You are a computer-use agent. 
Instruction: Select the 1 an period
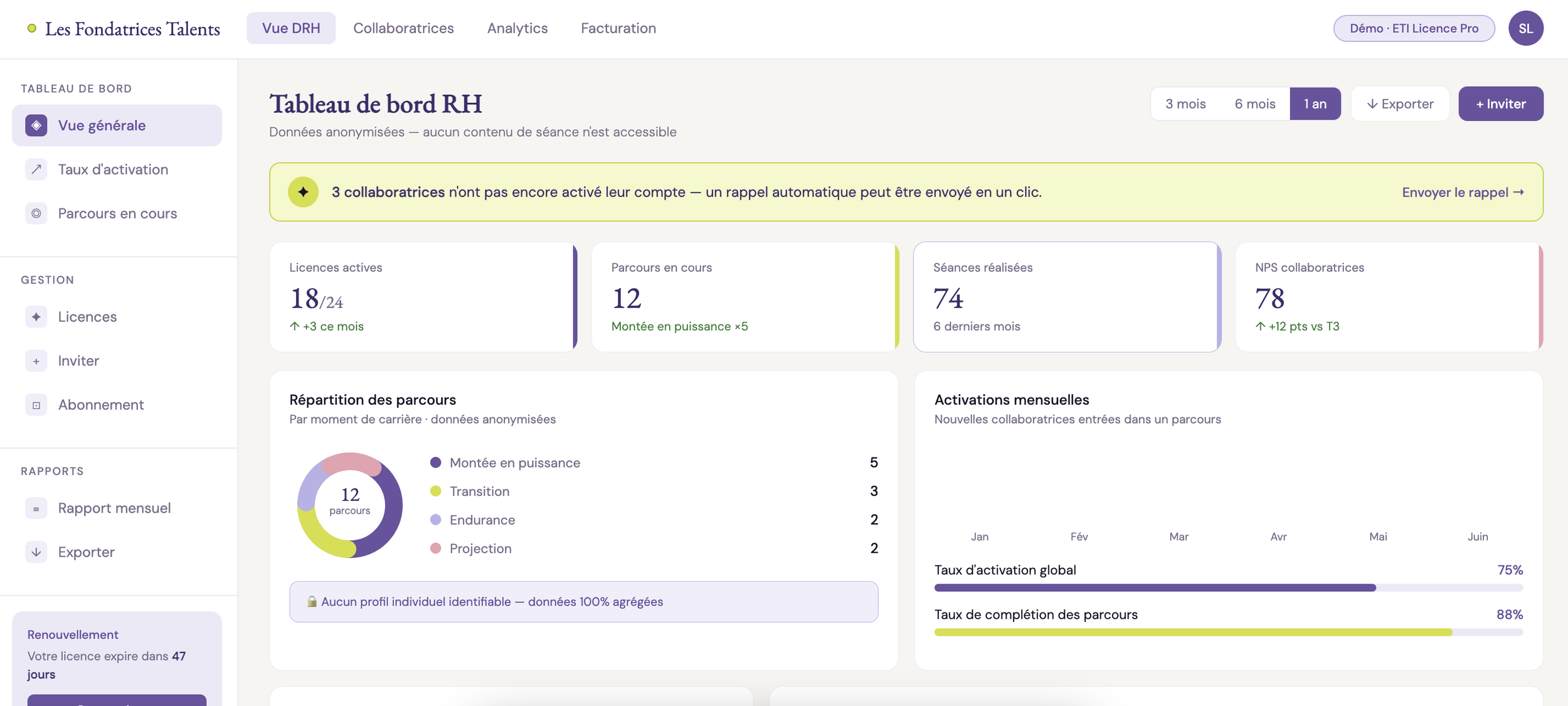click(x=1315, y=104)
